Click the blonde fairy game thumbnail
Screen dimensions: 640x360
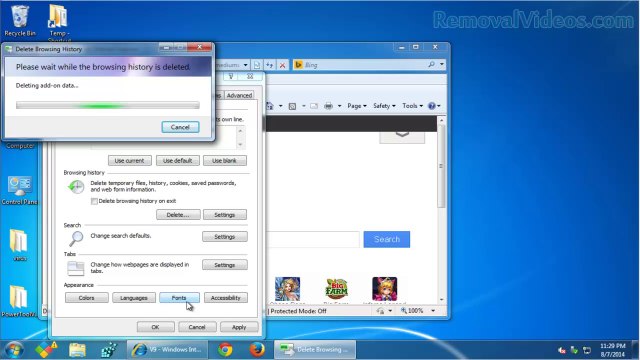point(287,289)
